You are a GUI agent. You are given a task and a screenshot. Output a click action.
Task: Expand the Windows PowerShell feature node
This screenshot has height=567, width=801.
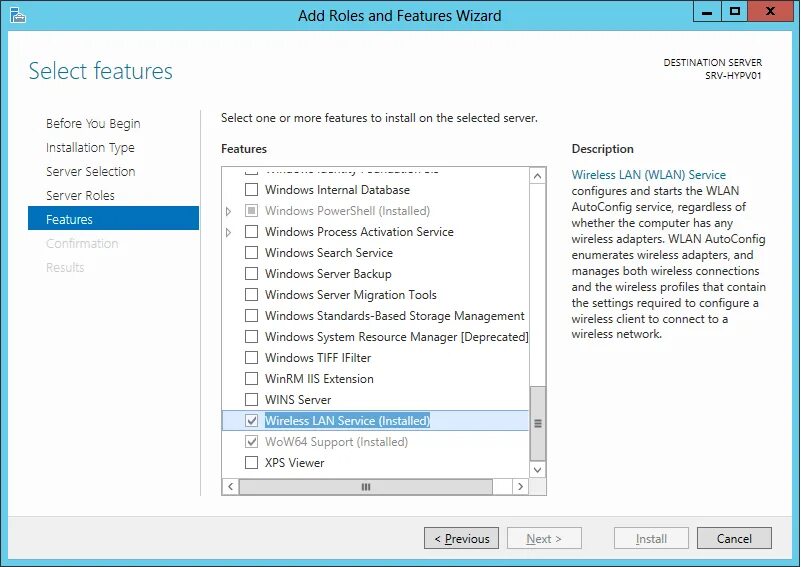point(229,211)
